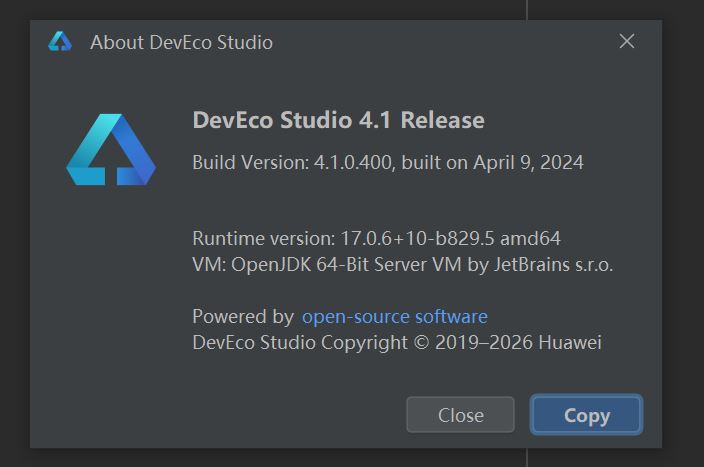Click the Powered by label
The width and height of the screenshot is (704, 467).
[243, 317]
